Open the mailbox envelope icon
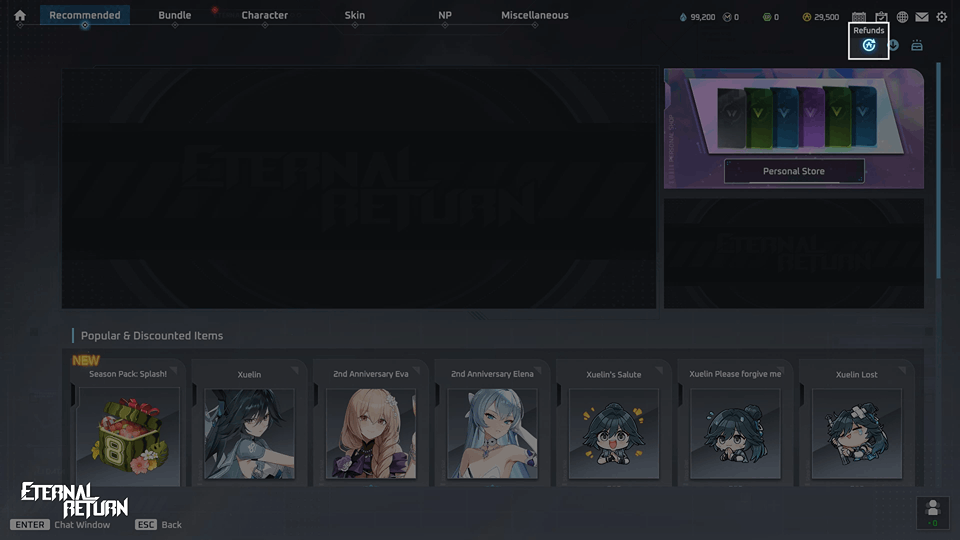The width and height of the screenshot is (960, 540). click(921, 17)
